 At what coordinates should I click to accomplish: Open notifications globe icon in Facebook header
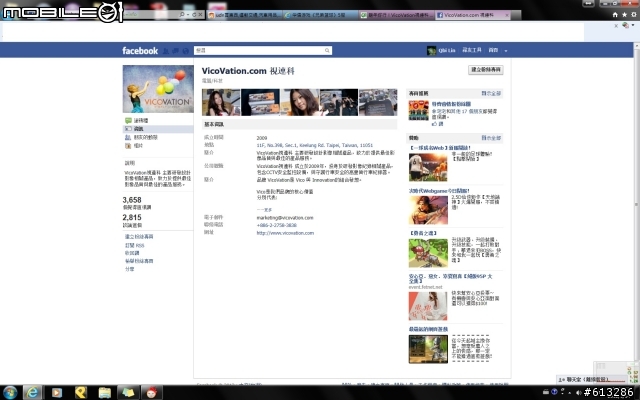pos(186,51)
